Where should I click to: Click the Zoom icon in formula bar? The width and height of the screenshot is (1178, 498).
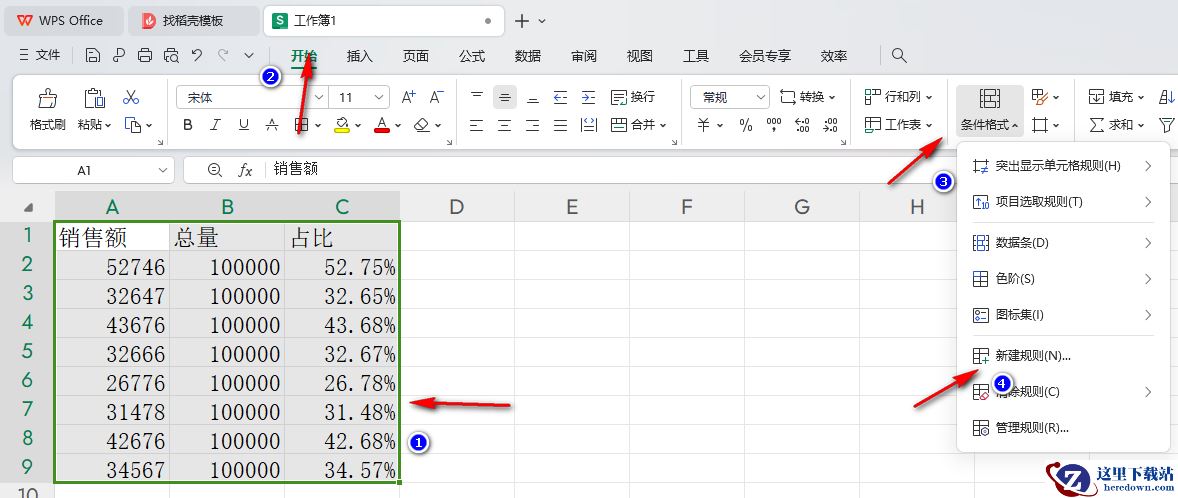pos(215,170)
